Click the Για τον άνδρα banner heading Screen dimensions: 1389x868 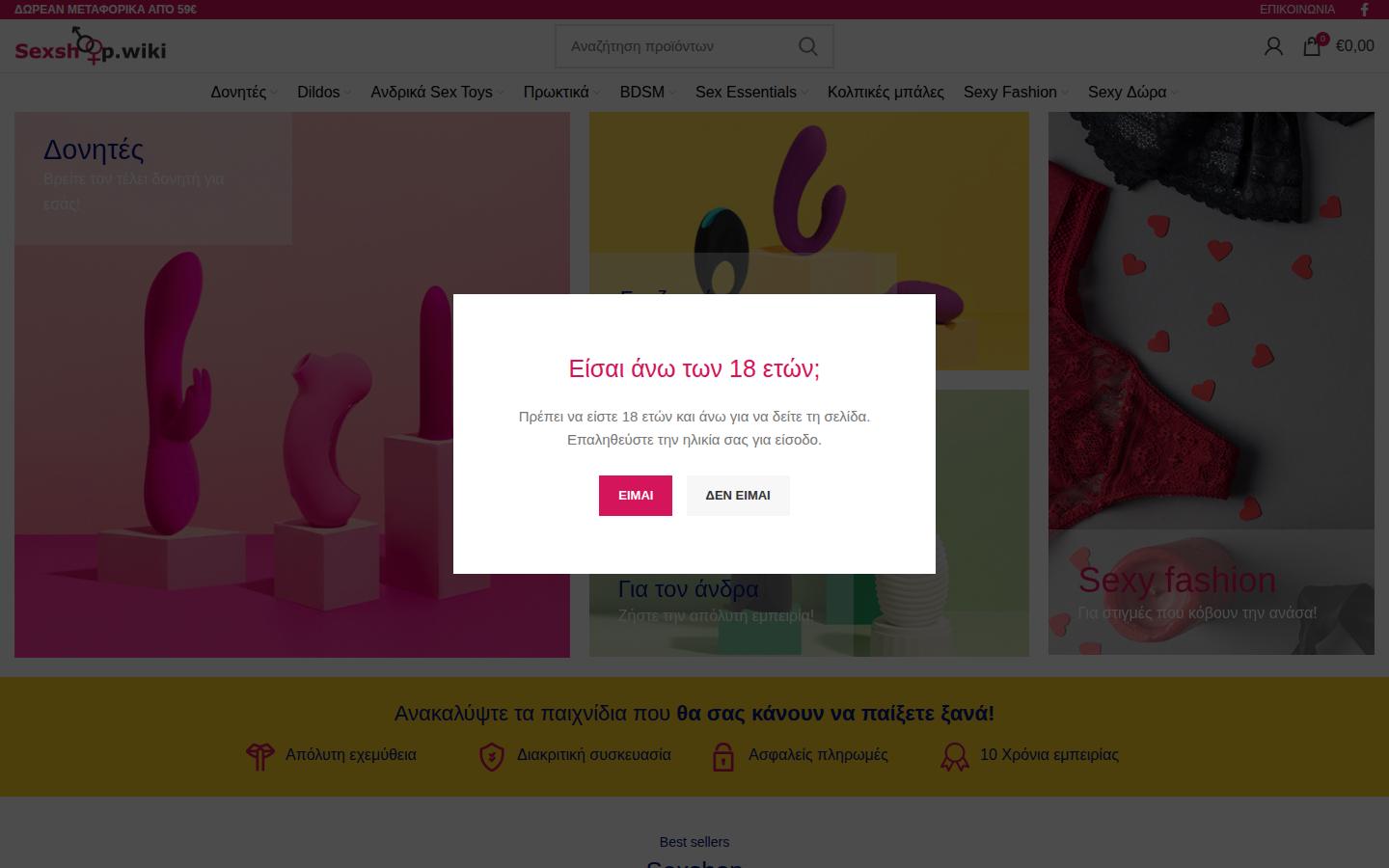(x=688, y=588)
